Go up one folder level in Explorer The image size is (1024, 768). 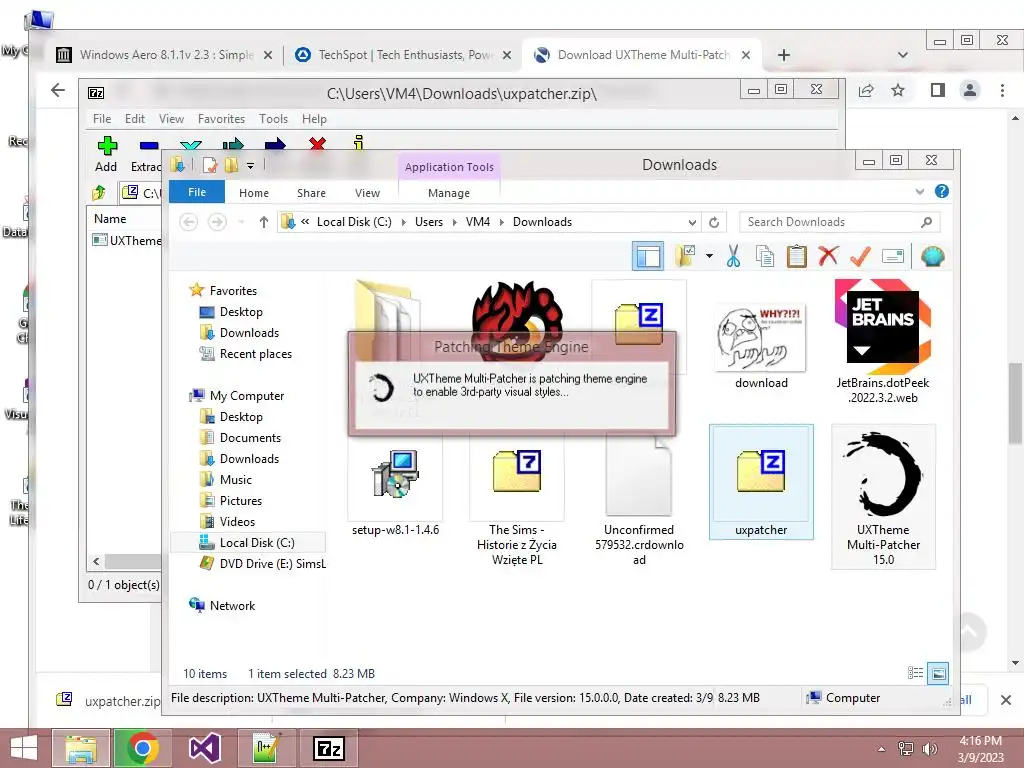(x=263, y=222)
